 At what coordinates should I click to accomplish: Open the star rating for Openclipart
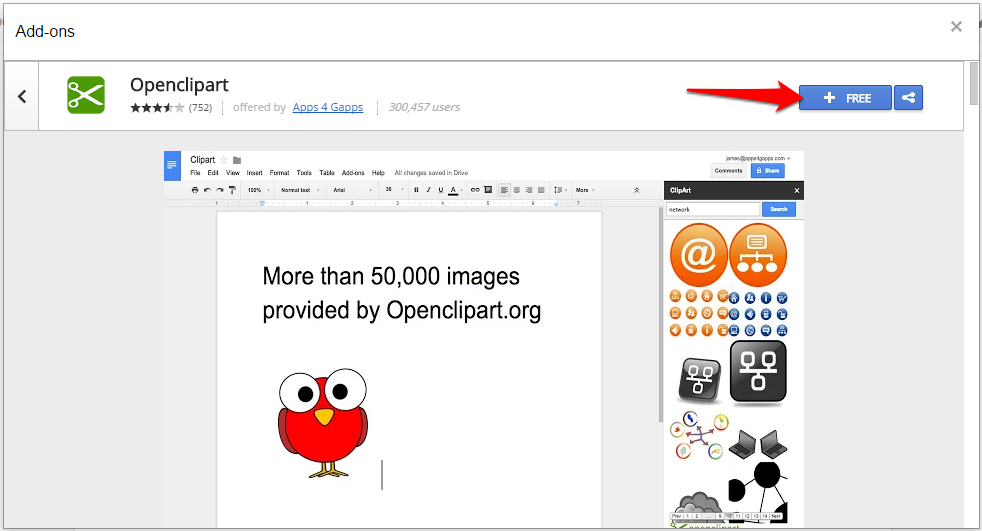tap(157, 108)
